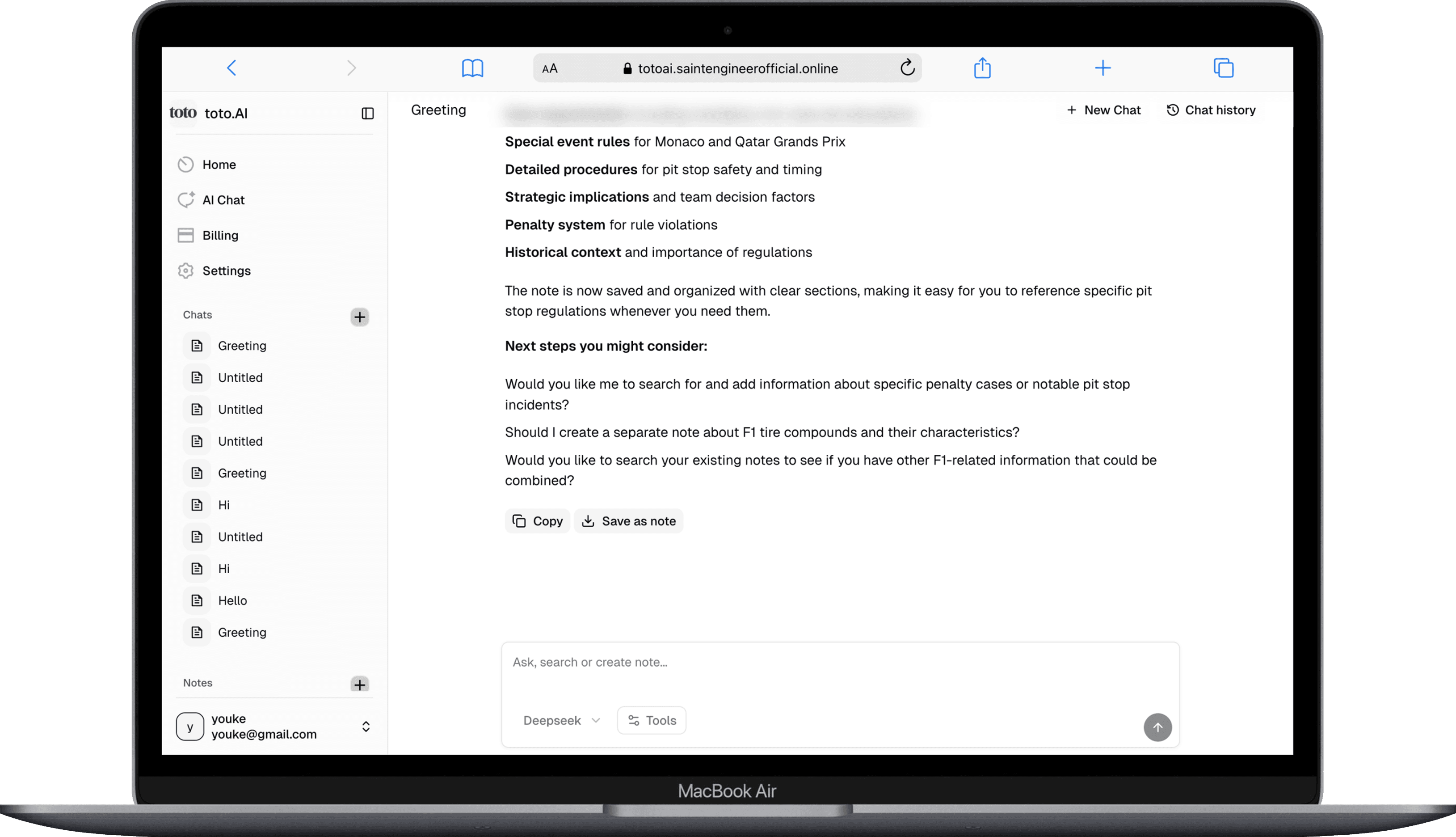Screen dimensions: 1456x837
Task: Copy the AI response
Action: 537,521
